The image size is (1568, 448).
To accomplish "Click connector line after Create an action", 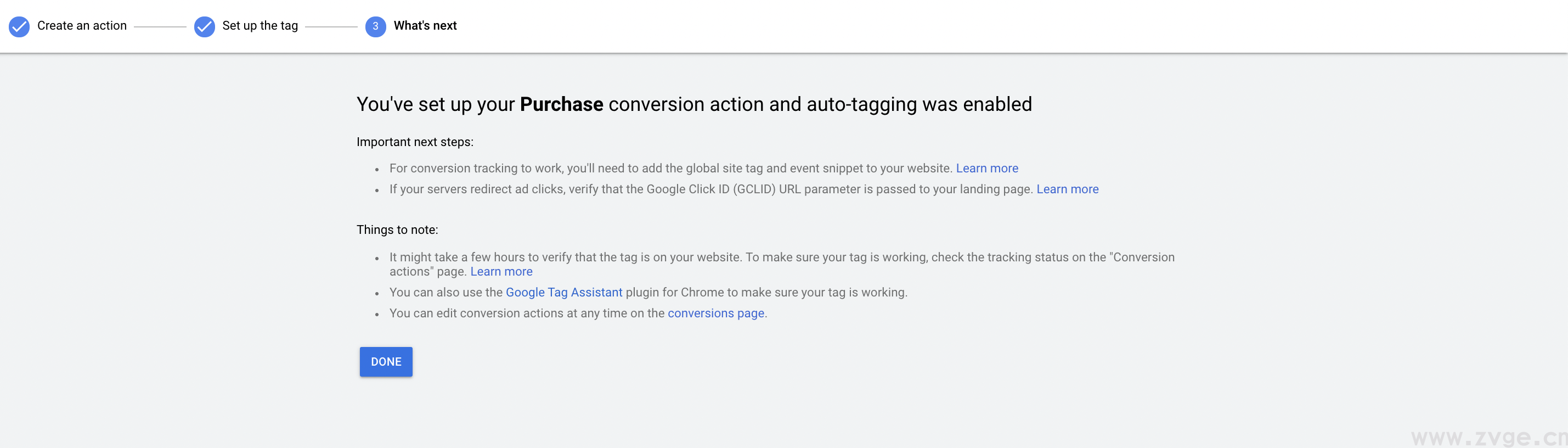I will [x=160, y=27].
